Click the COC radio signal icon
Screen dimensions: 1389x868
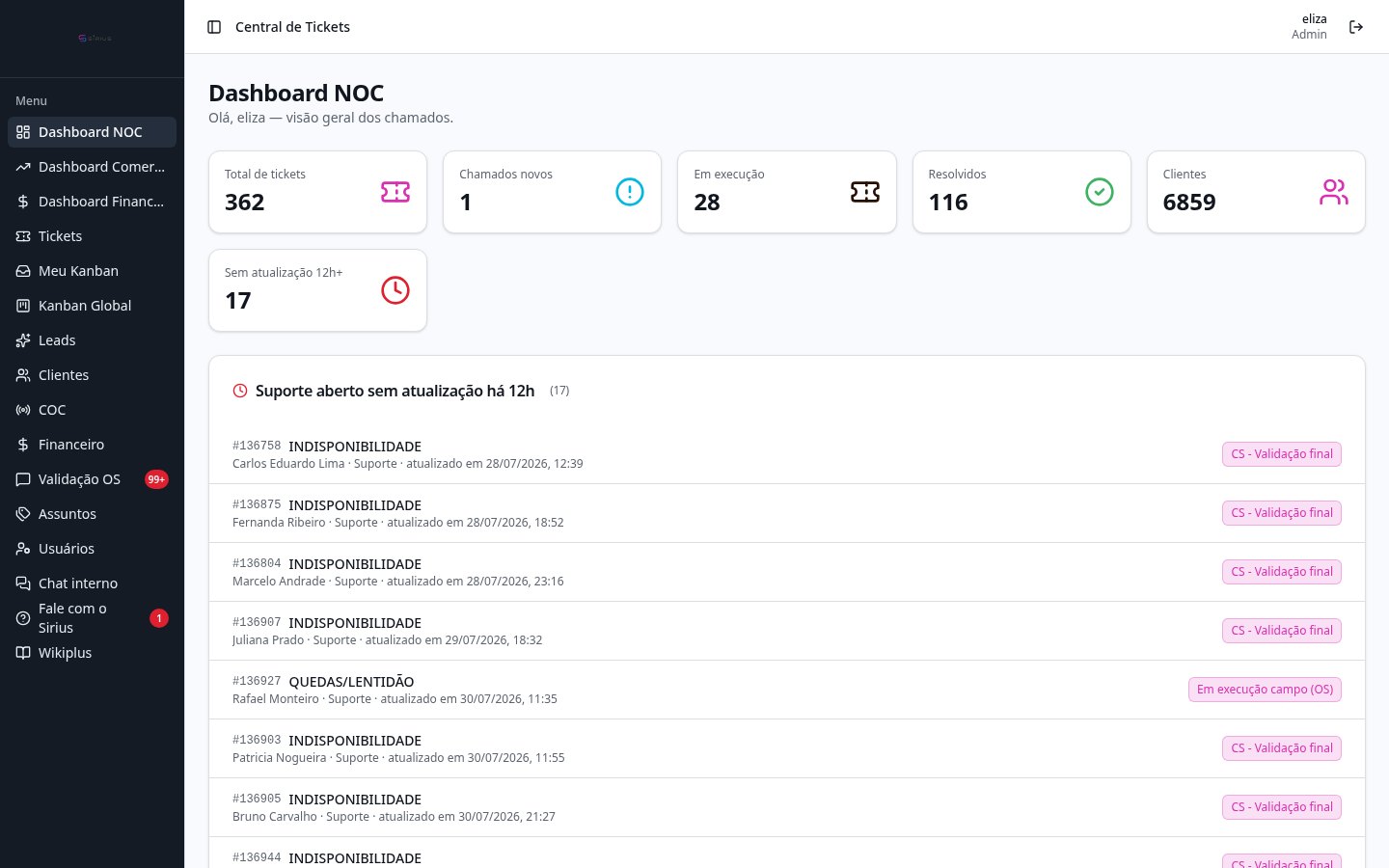coord(23,410)
